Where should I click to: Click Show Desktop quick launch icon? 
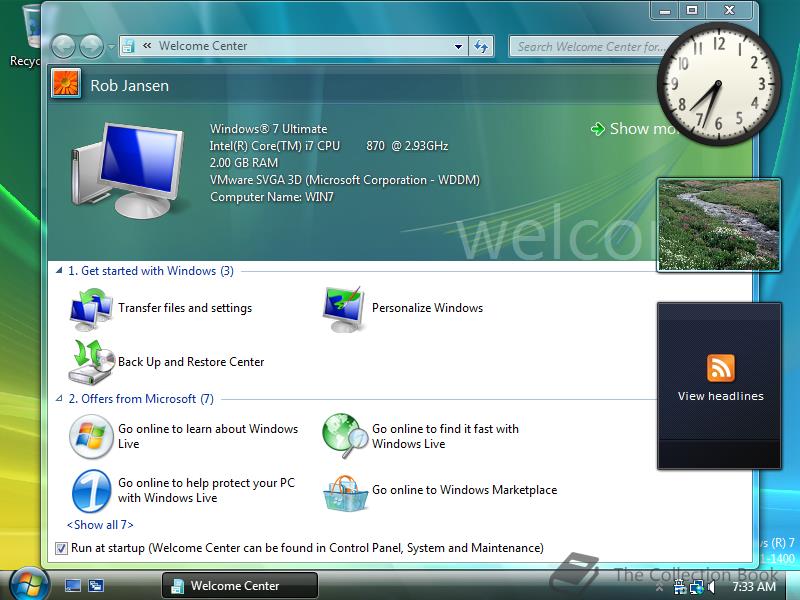[72, 586]
